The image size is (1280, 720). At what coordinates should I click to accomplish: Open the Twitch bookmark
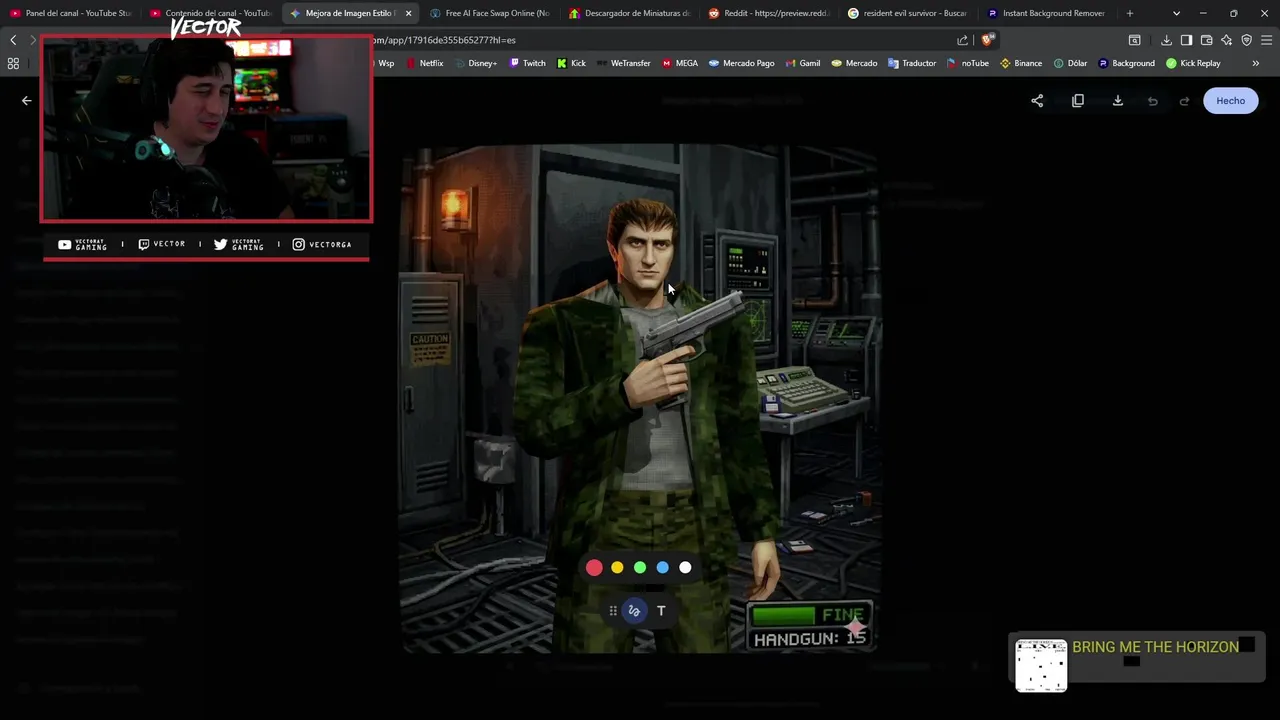[x=527, y=63]
